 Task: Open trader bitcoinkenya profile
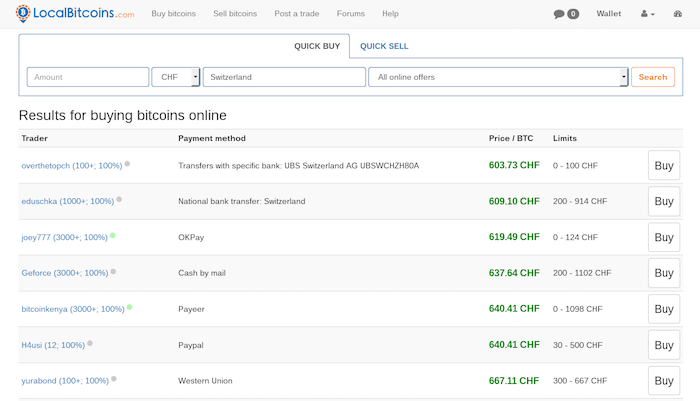pyautogui.click(x=73, y=309)
